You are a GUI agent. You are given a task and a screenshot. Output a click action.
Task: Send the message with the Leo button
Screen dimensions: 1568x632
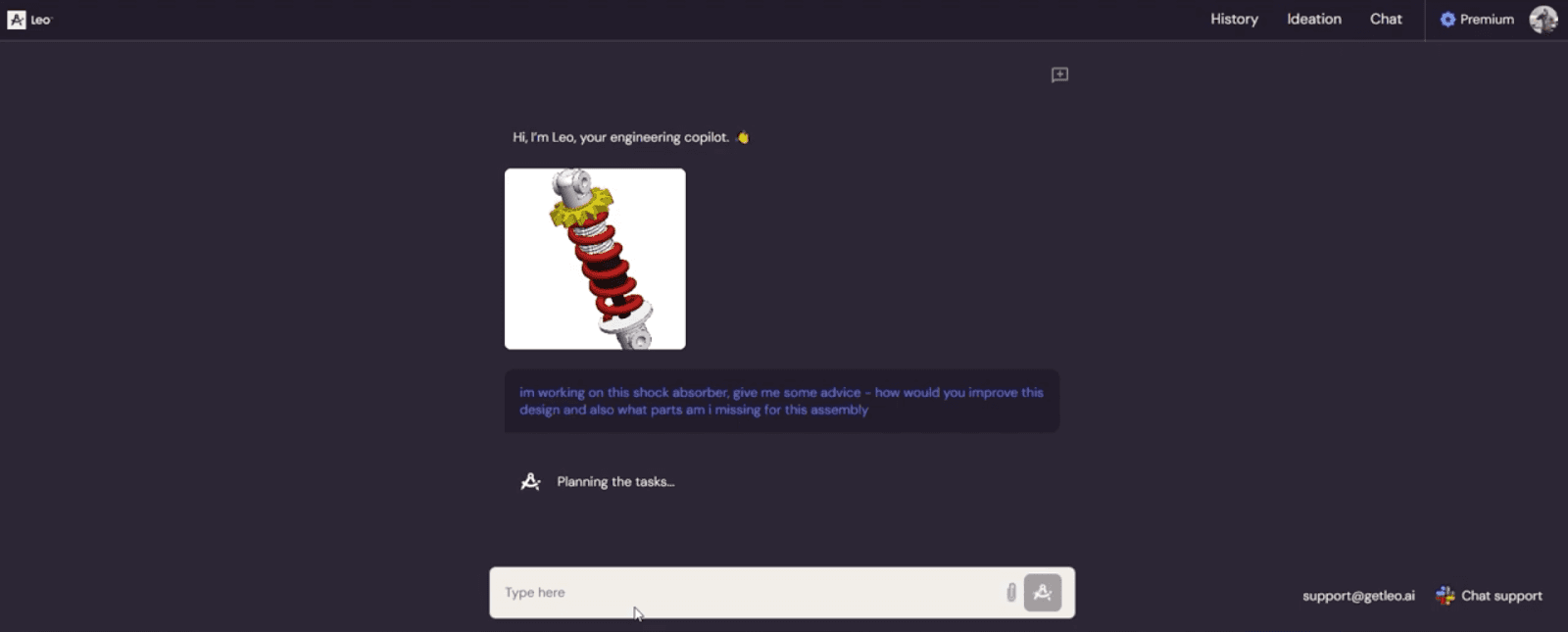[1043, 593]
